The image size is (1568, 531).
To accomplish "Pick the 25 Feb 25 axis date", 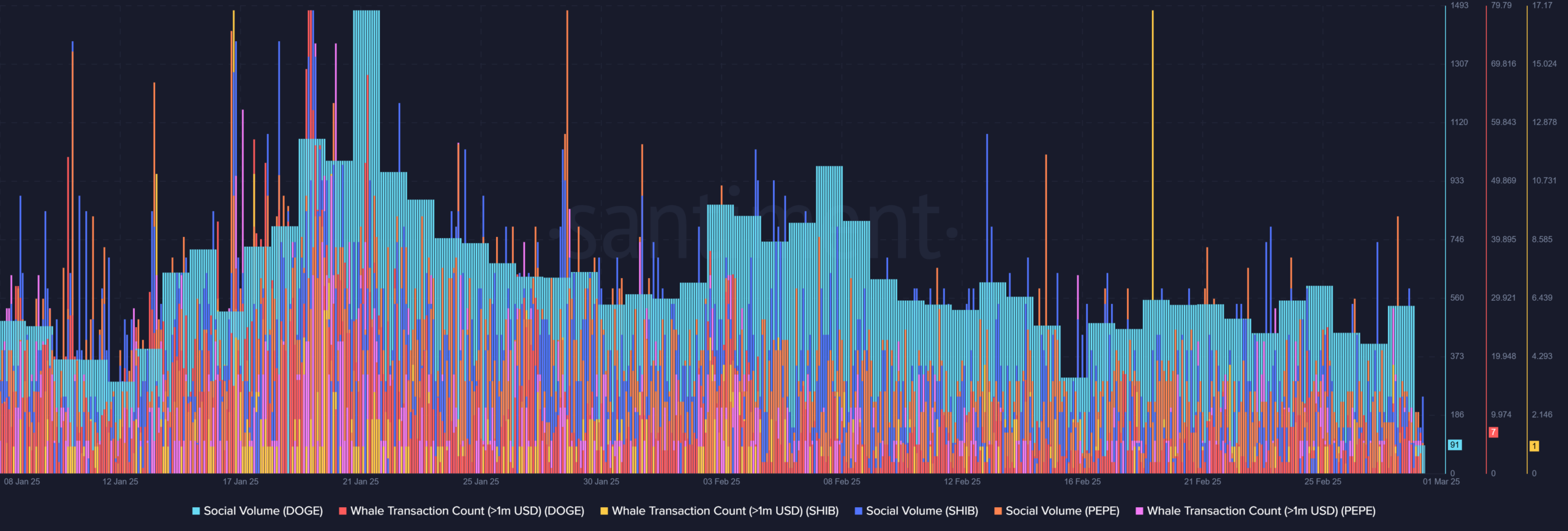I will (1322, 481).
